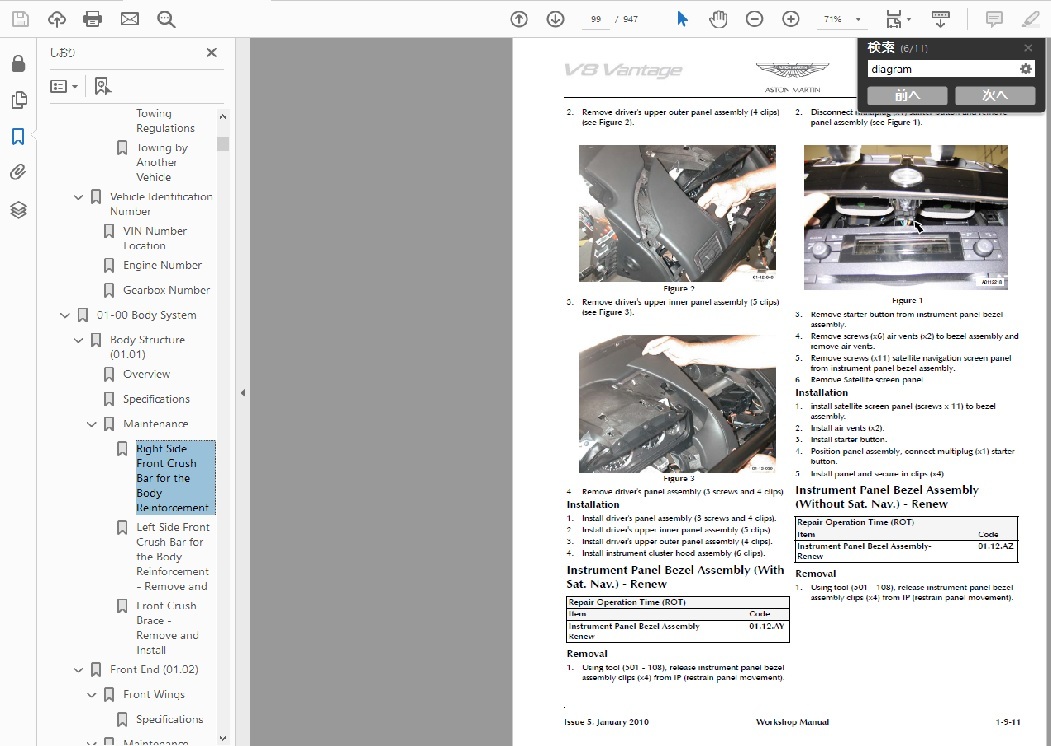
Task: Open the bookmark options dropdown menu
Action: coord(65,86)
